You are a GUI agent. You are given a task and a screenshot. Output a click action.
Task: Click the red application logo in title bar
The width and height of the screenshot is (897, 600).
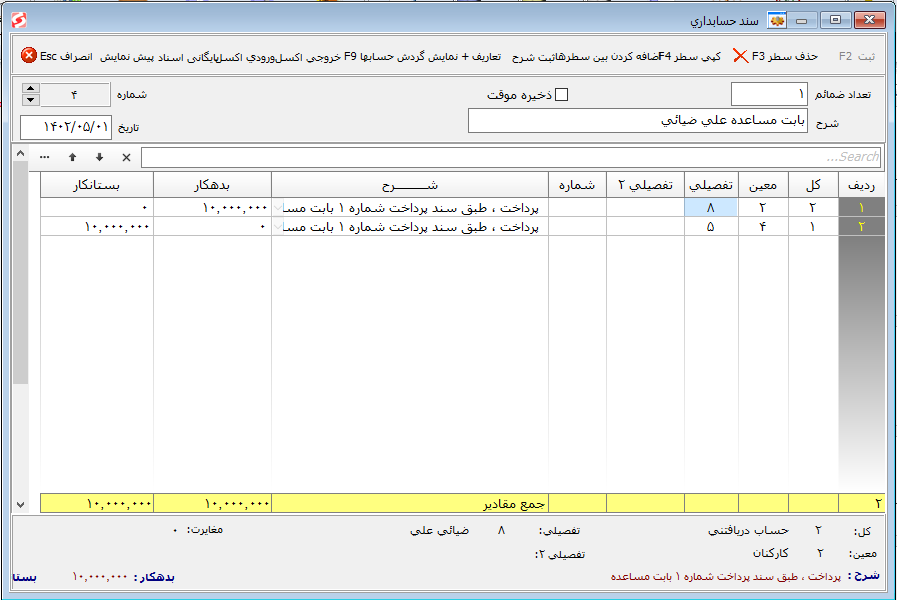(x=19, y=21)
